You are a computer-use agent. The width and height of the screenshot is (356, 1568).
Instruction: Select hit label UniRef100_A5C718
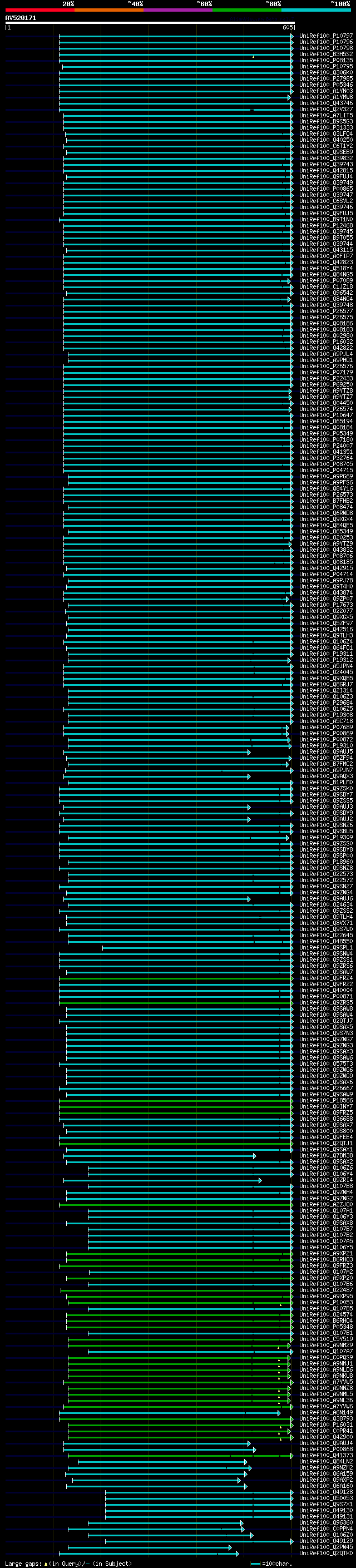coord(326,721)
